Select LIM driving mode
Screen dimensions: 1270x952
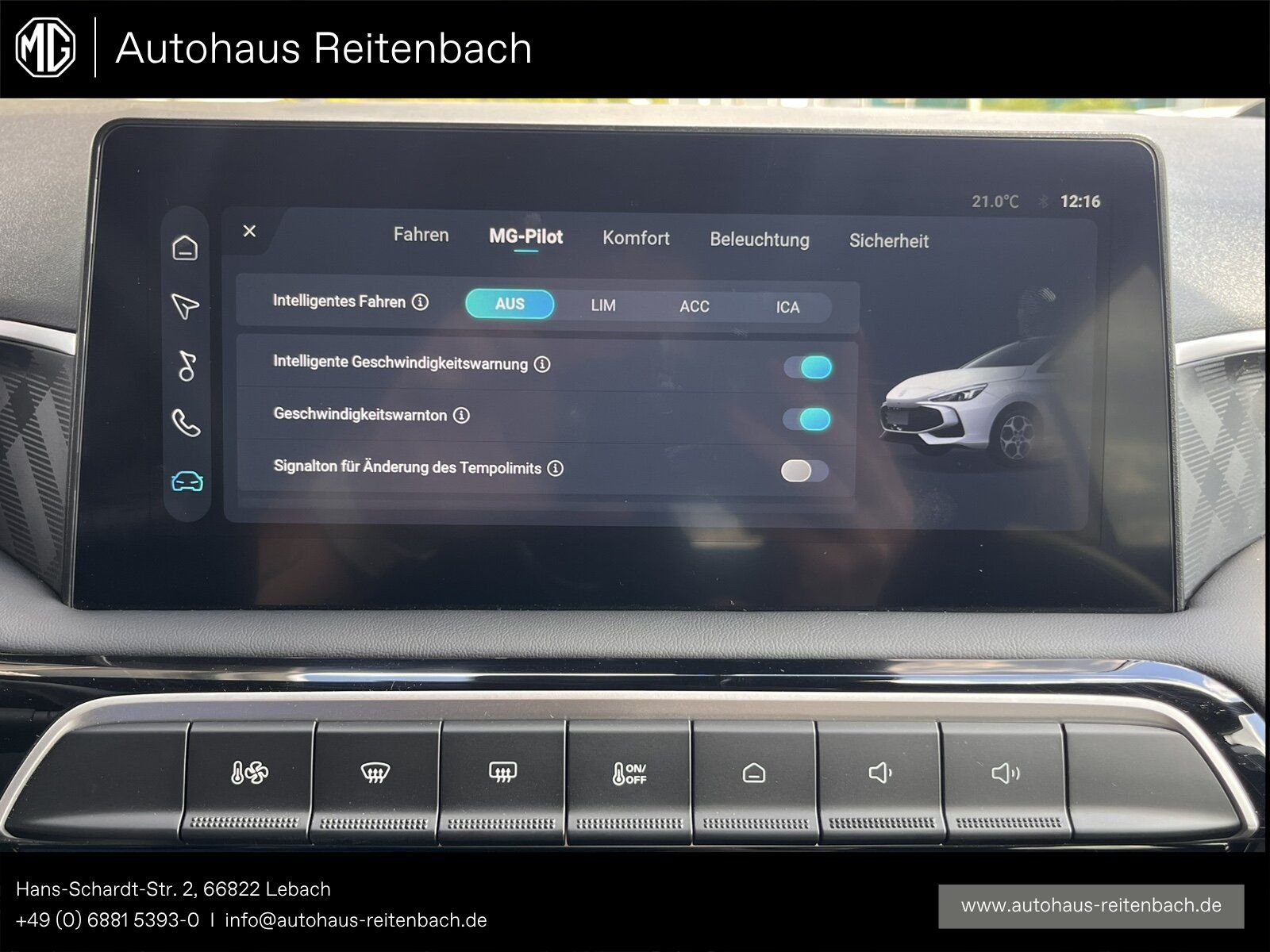(x=603, y=305)
